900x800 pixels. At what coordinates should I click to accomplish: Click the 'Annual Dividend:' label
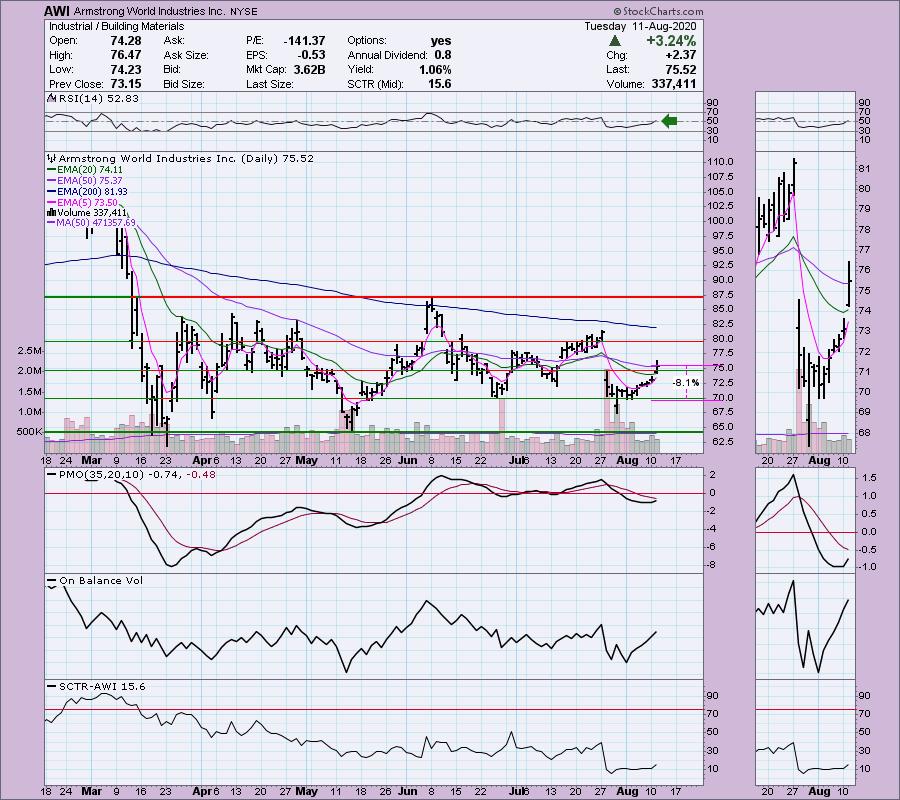(387, 55)
